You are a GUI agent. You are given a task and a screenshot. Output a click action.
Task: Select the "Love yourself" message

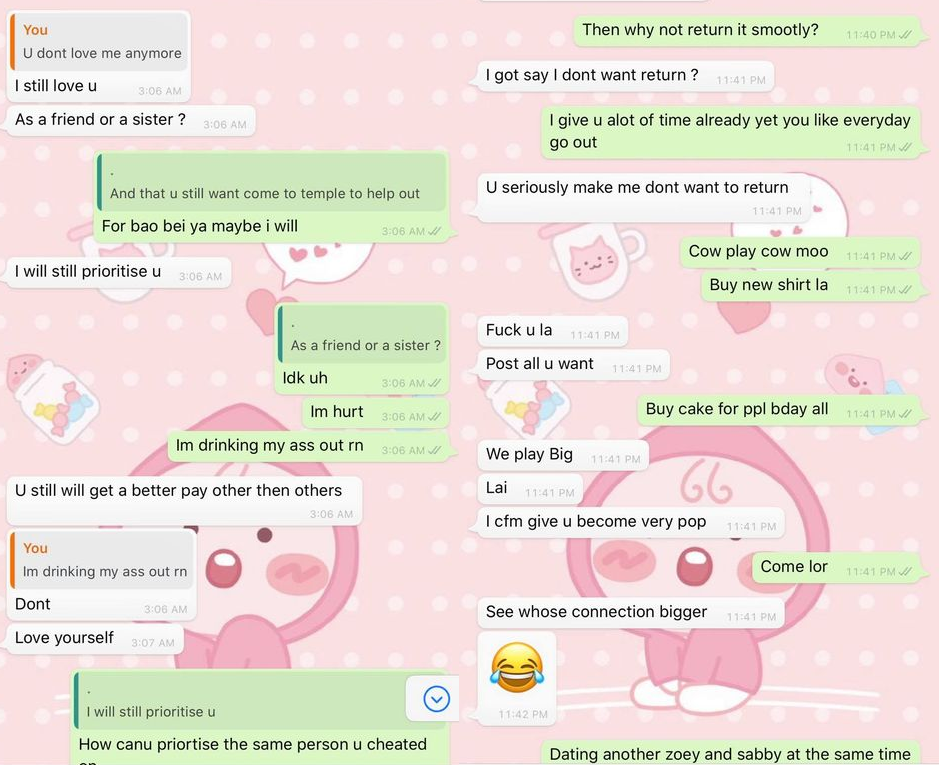95,639
